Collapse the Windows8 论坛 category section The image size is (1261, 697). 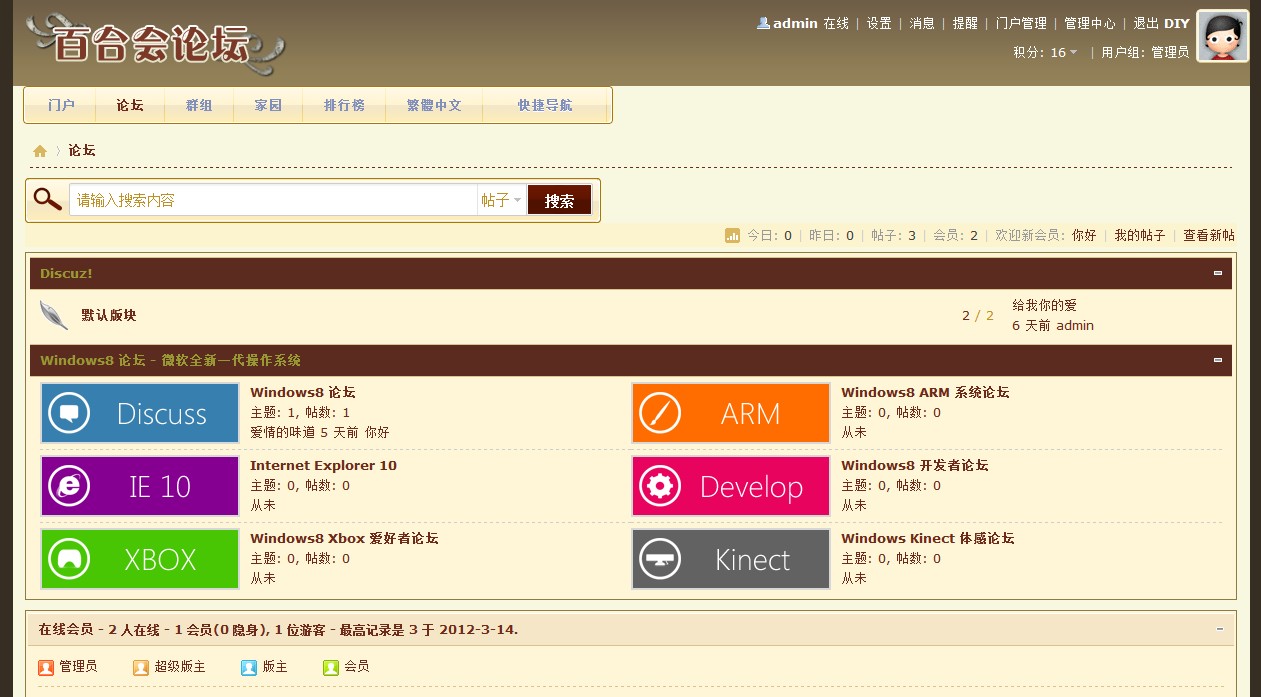1218,360
